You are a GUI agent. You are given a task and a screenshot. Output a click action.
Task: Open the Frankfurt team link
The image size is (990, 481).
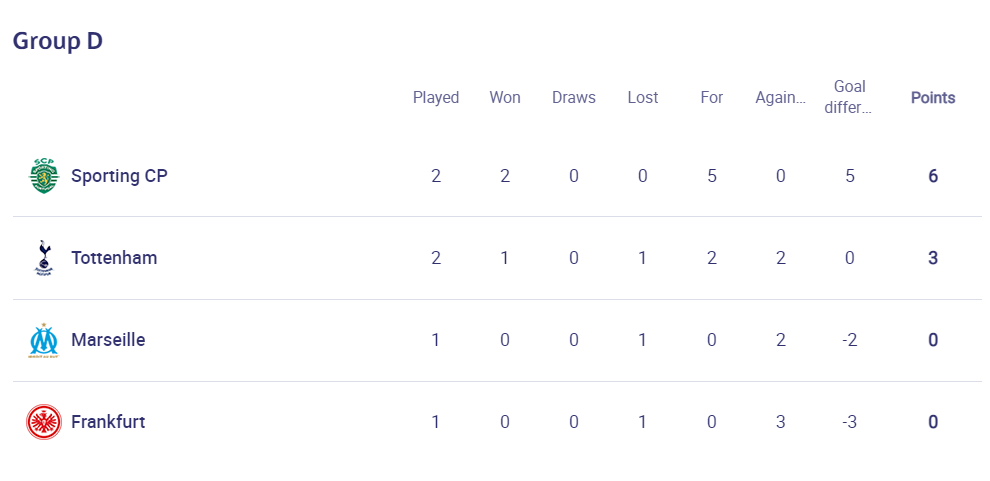pyautogui.click(x=108, y=422)
